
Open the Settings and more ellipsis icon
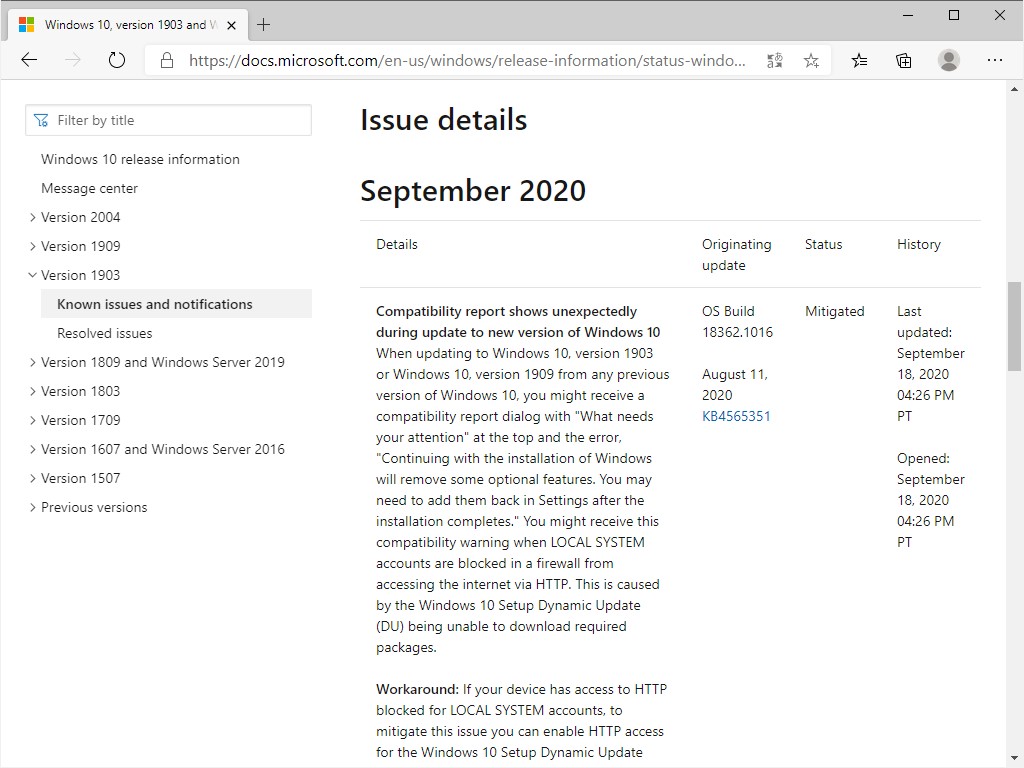[995, 60]
